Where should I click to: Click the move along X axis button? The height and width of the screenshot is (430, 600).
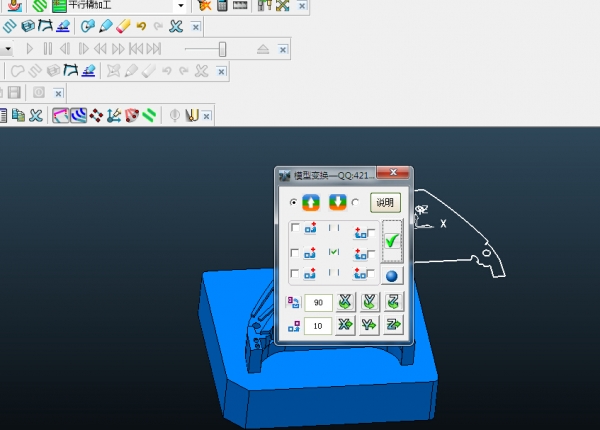pyautogui.click(x=345, y=325)
